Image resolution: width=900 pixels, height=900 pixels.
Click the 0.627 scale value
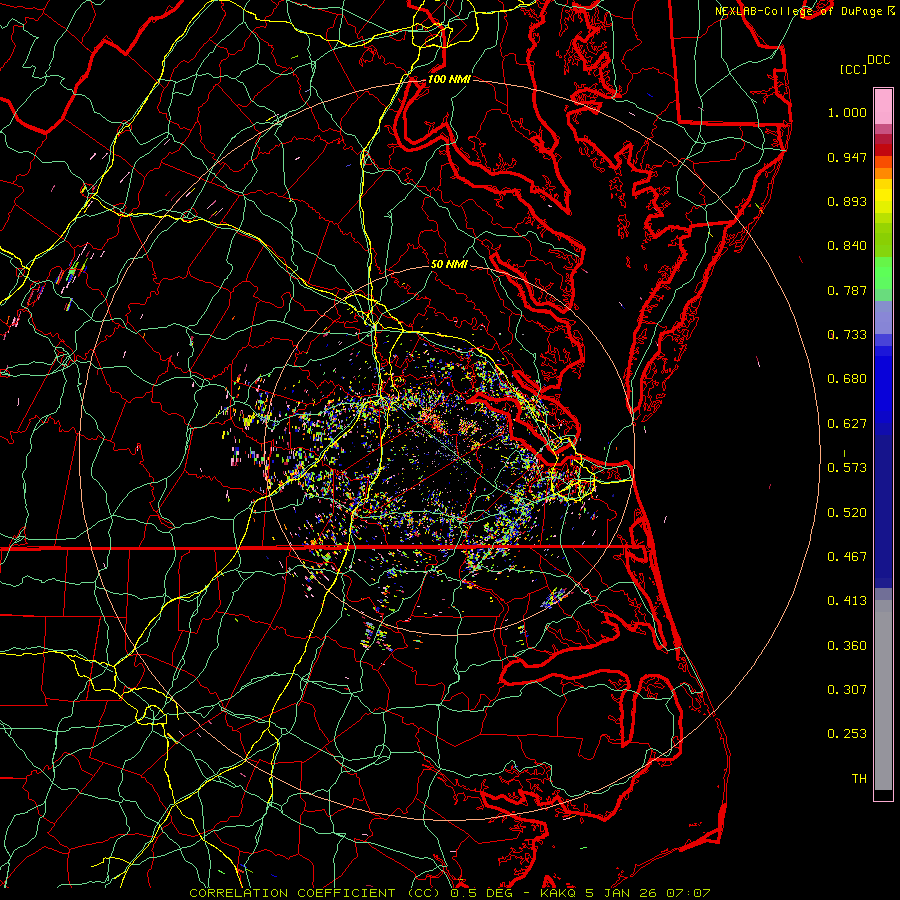(847, 424)
